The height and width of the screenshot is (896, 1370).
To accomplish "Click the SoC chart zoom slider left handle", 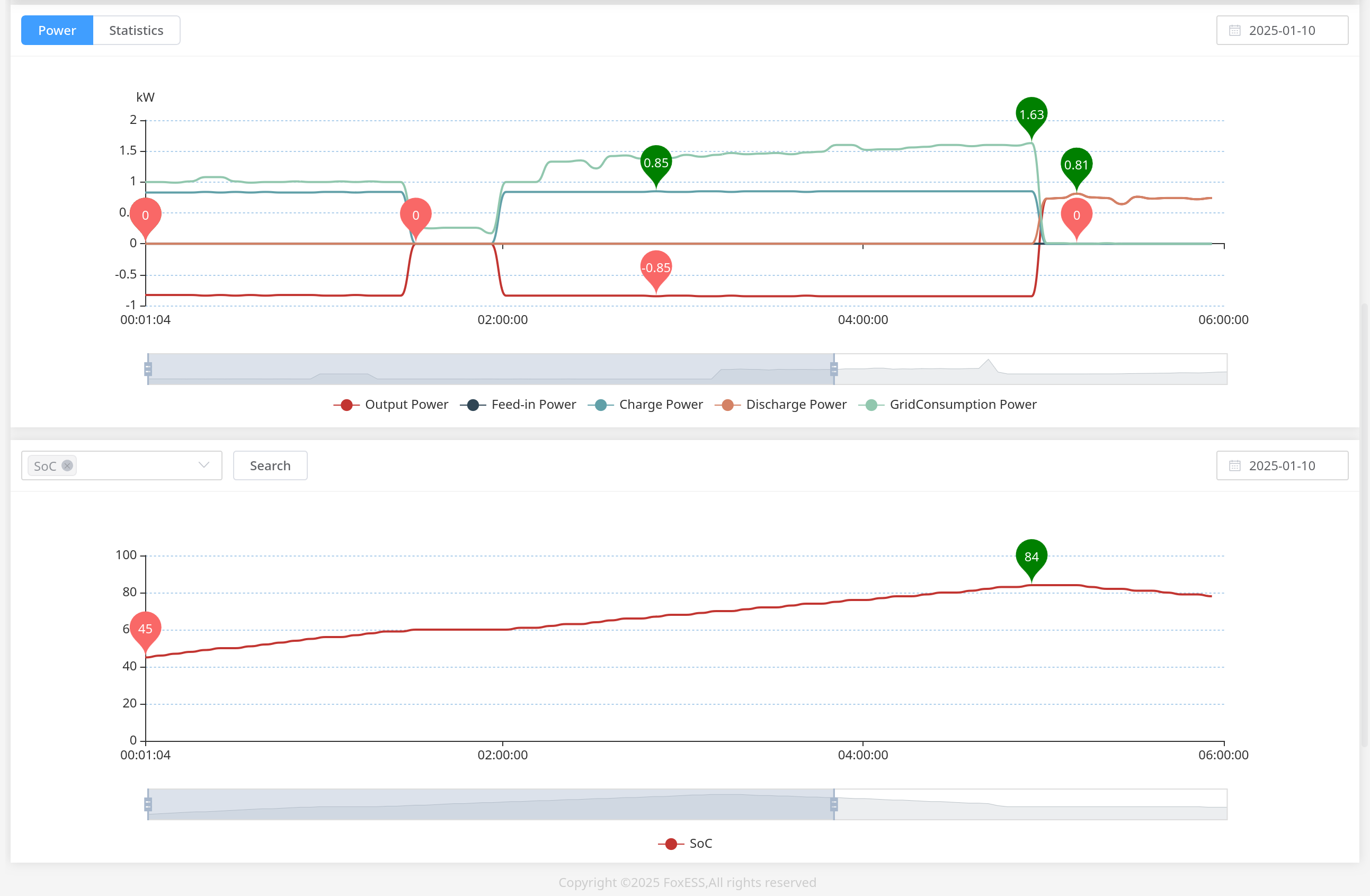I will [148, 804].
